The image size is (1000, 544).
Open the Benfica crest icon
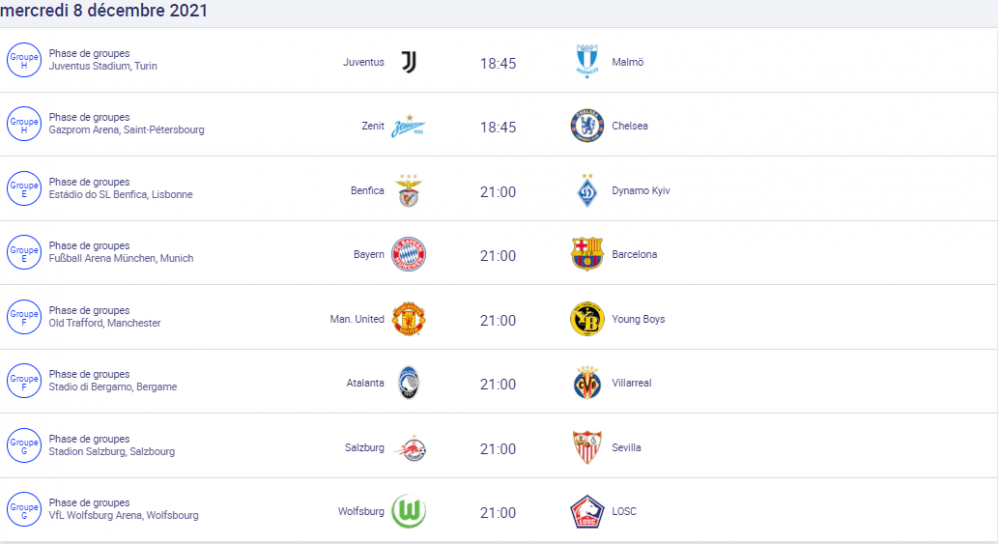[408, 191]
